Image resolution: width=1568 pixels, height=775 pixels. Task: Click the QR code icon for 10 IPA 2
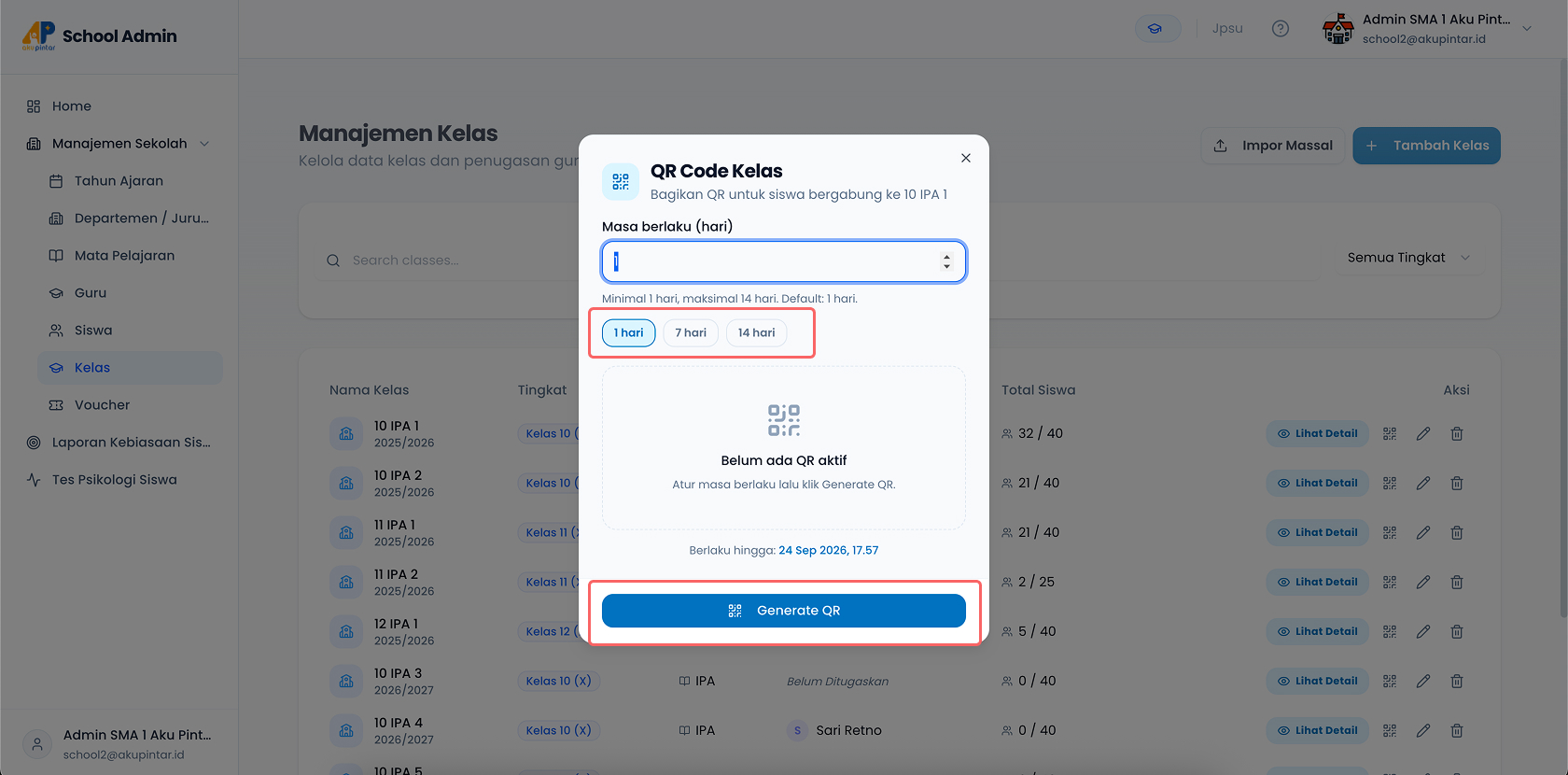(x=1390, y=483)
